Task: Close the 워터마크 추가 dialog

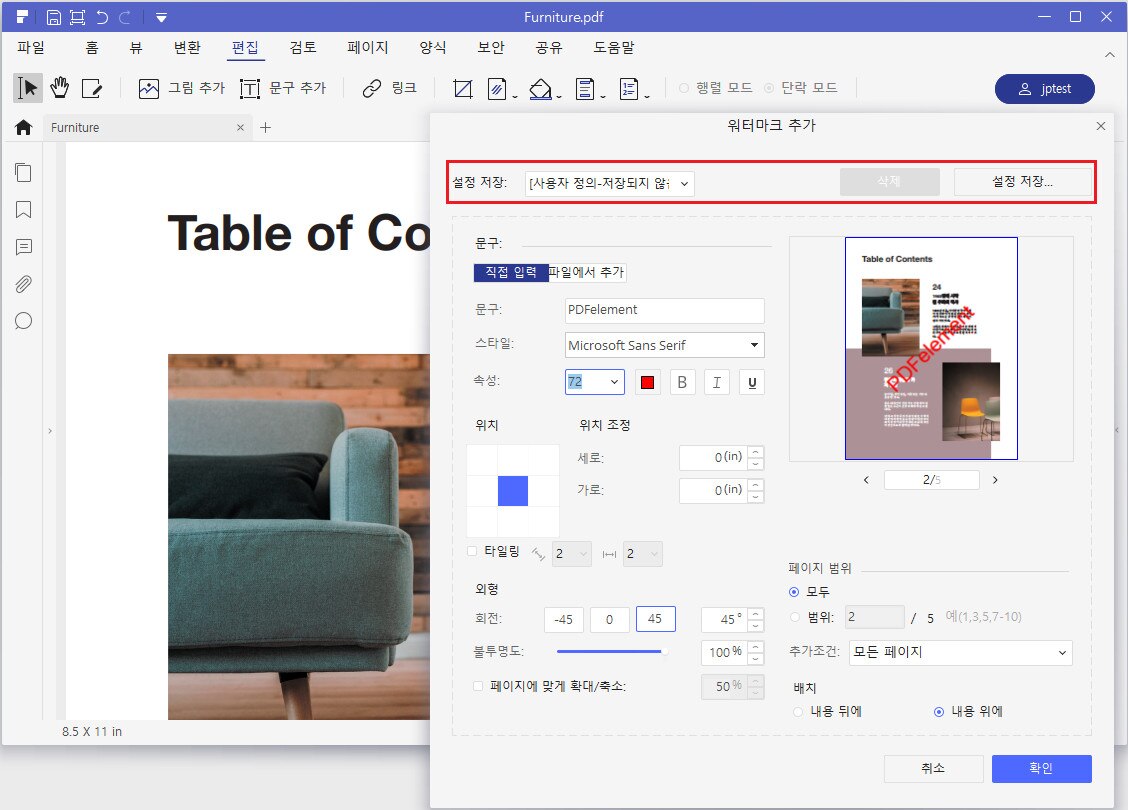Action: (1101, 126)
